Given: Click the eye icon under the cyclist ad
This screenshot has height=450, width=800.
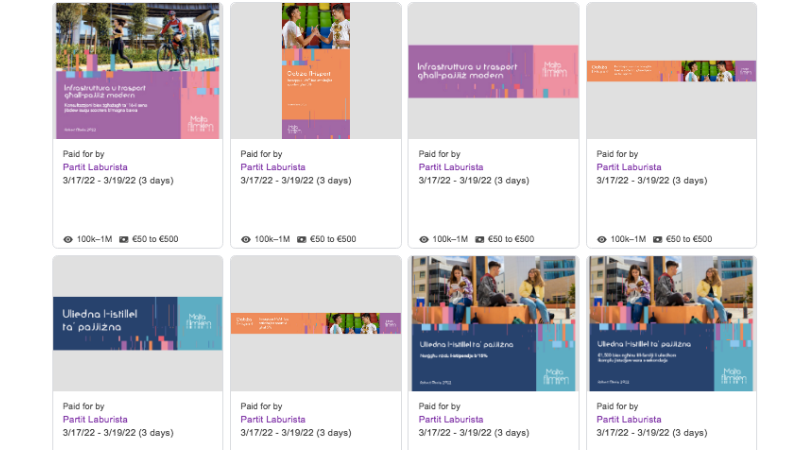Looking at the screenshot, I should coord(68,240).
